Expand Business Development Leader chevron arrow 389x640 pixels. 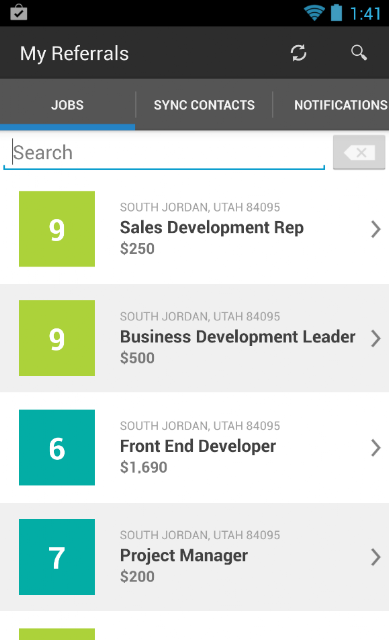pyautogui.click(x=376, y=338)
